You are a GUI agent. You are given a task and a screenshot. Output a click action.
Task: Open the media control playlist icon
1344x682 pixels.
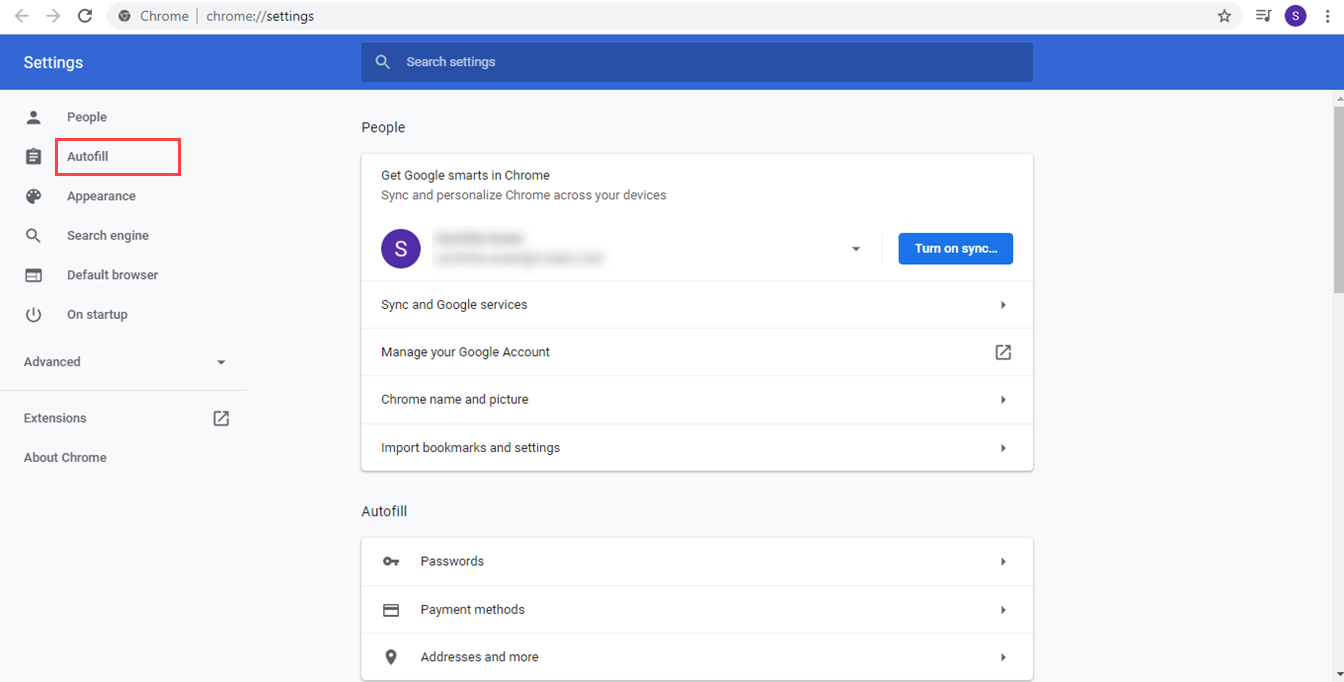[1264, 16]
